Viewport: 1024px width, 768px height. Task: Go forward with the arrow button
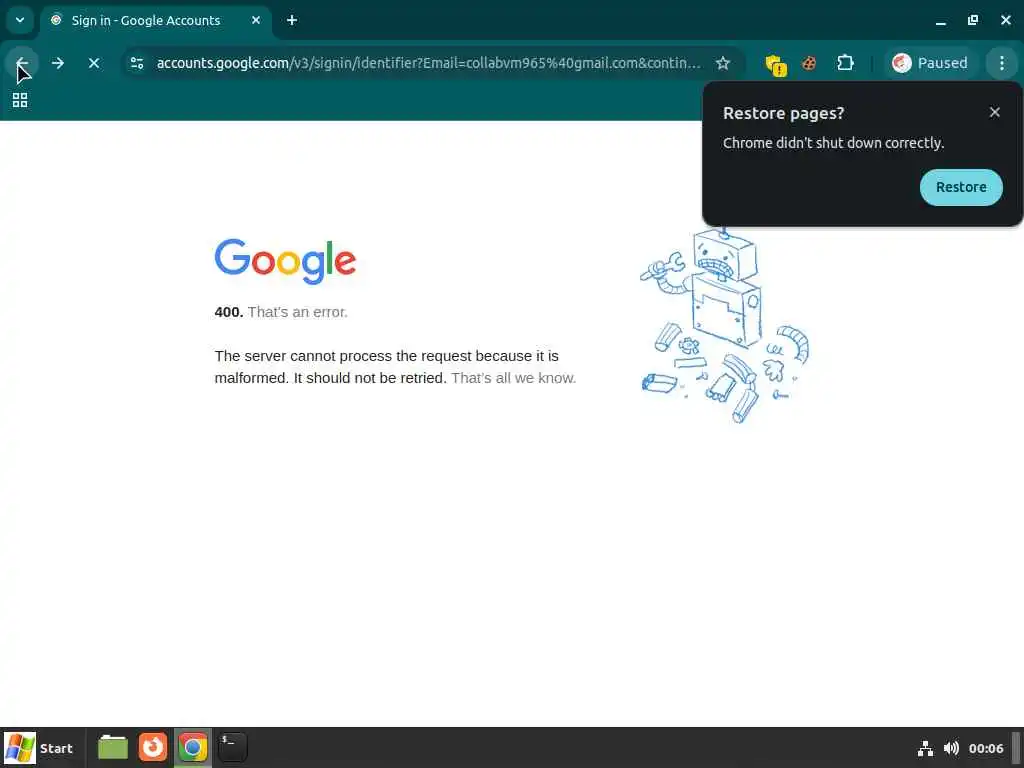point(57,63)
